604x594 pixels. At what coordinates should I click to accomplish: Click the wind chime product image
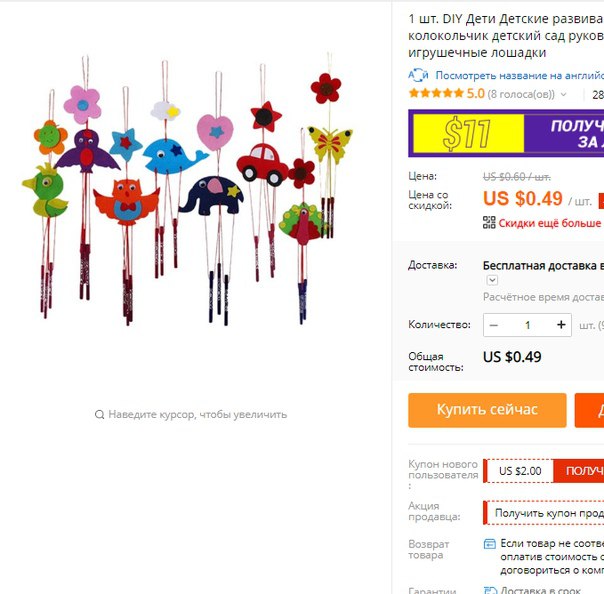pos(188,189)
